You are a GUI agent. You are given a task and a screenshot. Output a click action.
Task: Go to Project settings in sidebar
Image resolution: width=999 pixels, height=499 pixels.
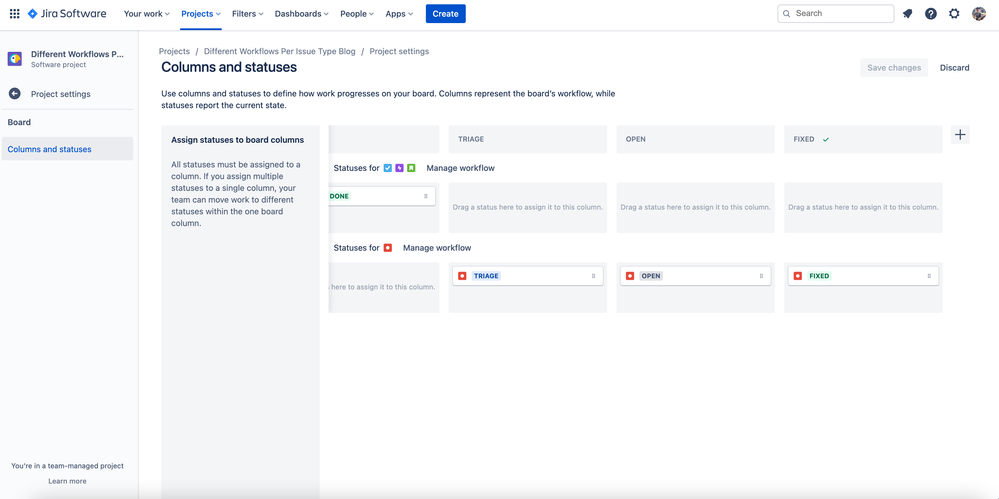point(61,94)
